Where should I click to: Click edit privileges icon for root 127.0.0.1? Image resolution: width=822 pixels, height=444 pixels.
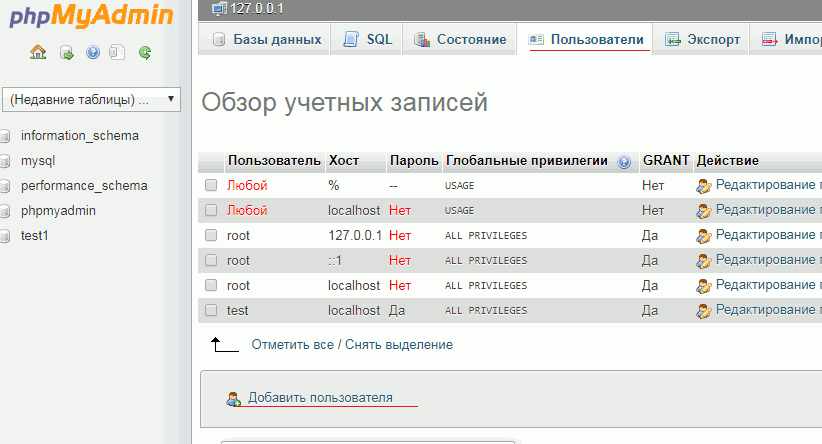703,235
